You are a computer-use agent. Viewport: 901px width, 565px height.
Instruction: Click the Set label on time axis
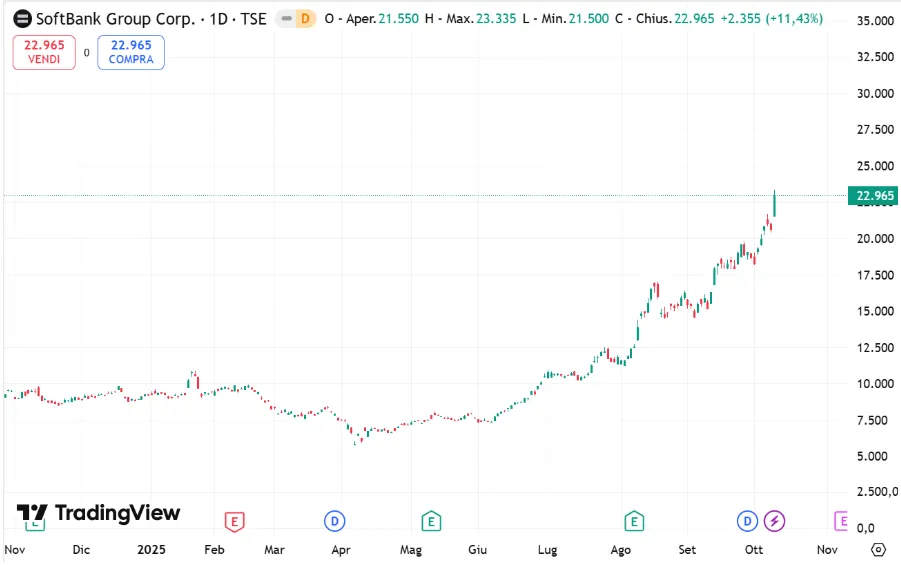coord(687,549)
